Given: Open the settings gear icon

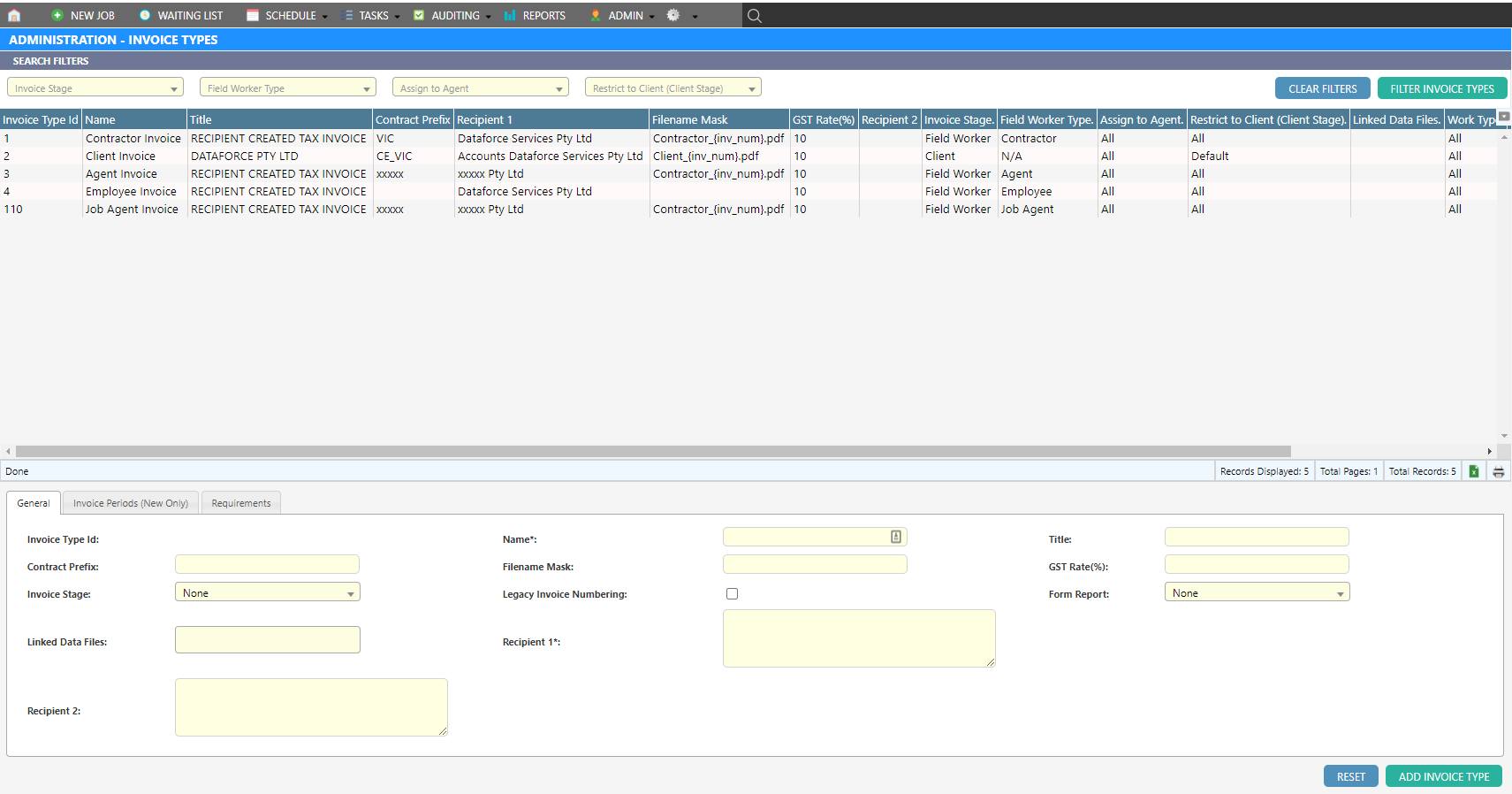Looking at the screenshot, I should click(673, 15).
